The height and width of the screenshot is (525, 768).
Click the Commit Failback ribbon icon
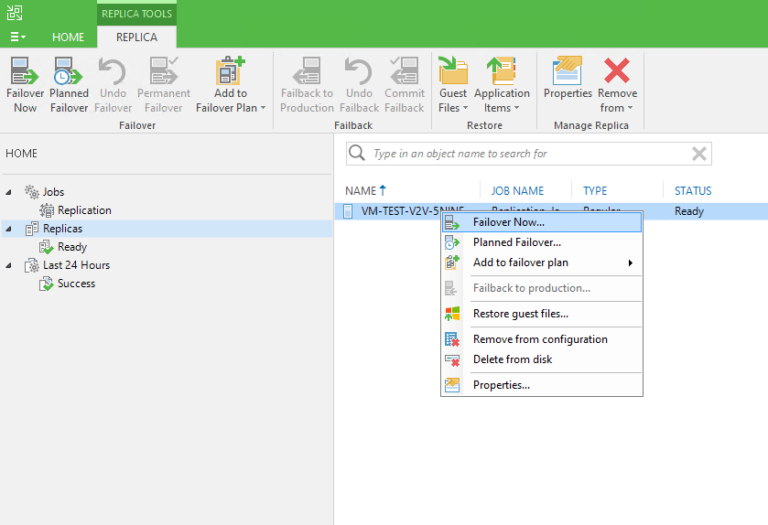coord(404,71)
